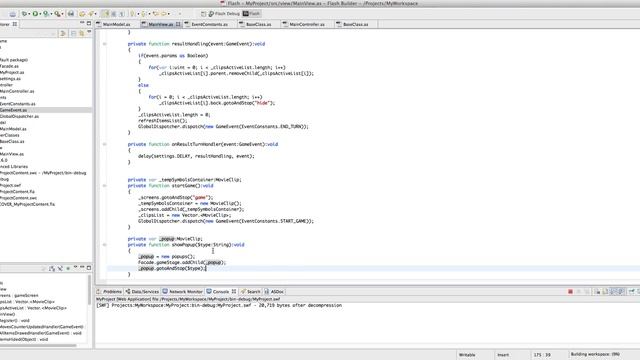Click the Building workspace progress status

tap(595, 354)
